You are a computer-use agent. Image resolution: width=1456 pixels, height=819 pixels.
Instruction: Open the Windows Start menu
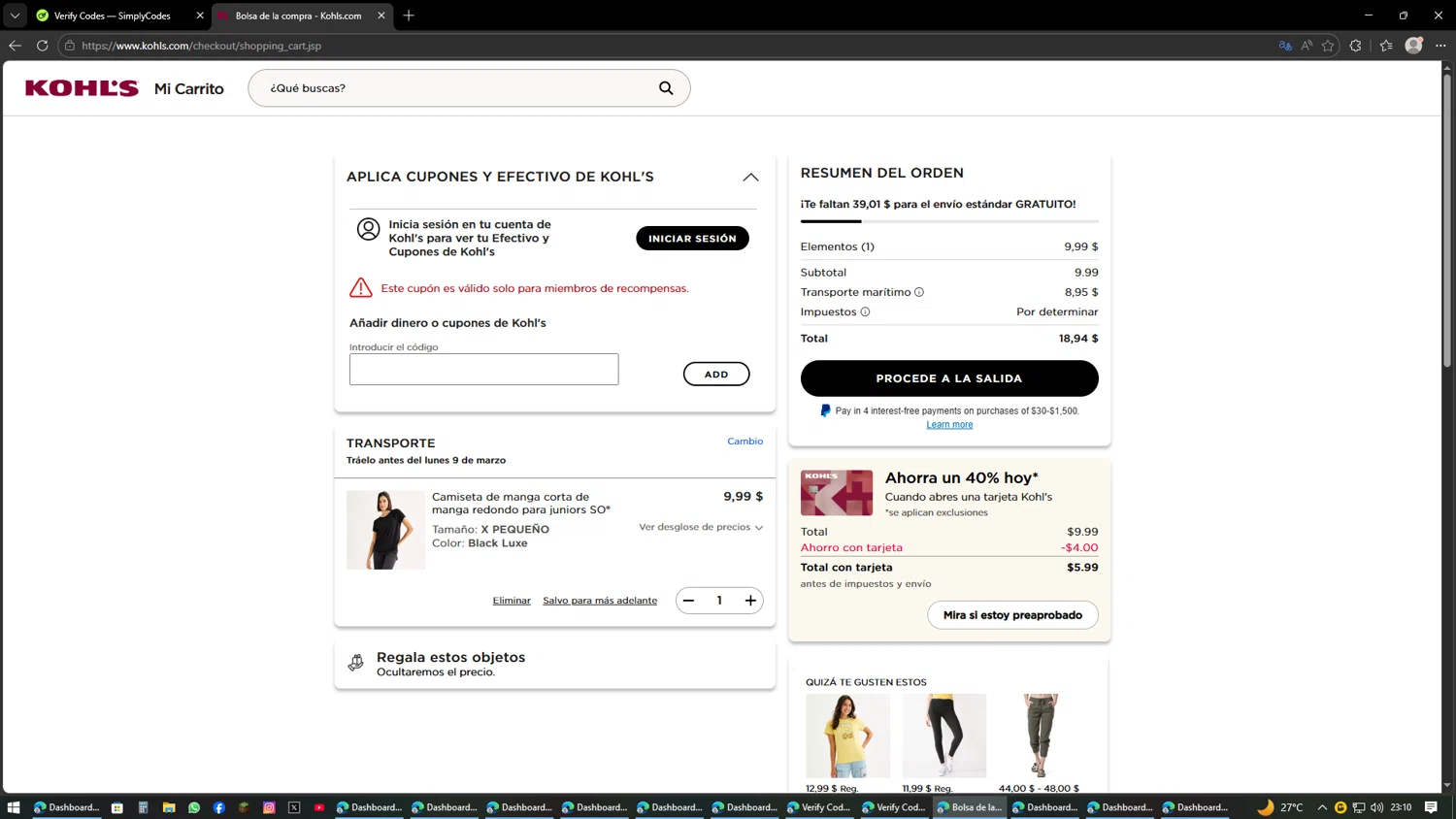[14, 807]
